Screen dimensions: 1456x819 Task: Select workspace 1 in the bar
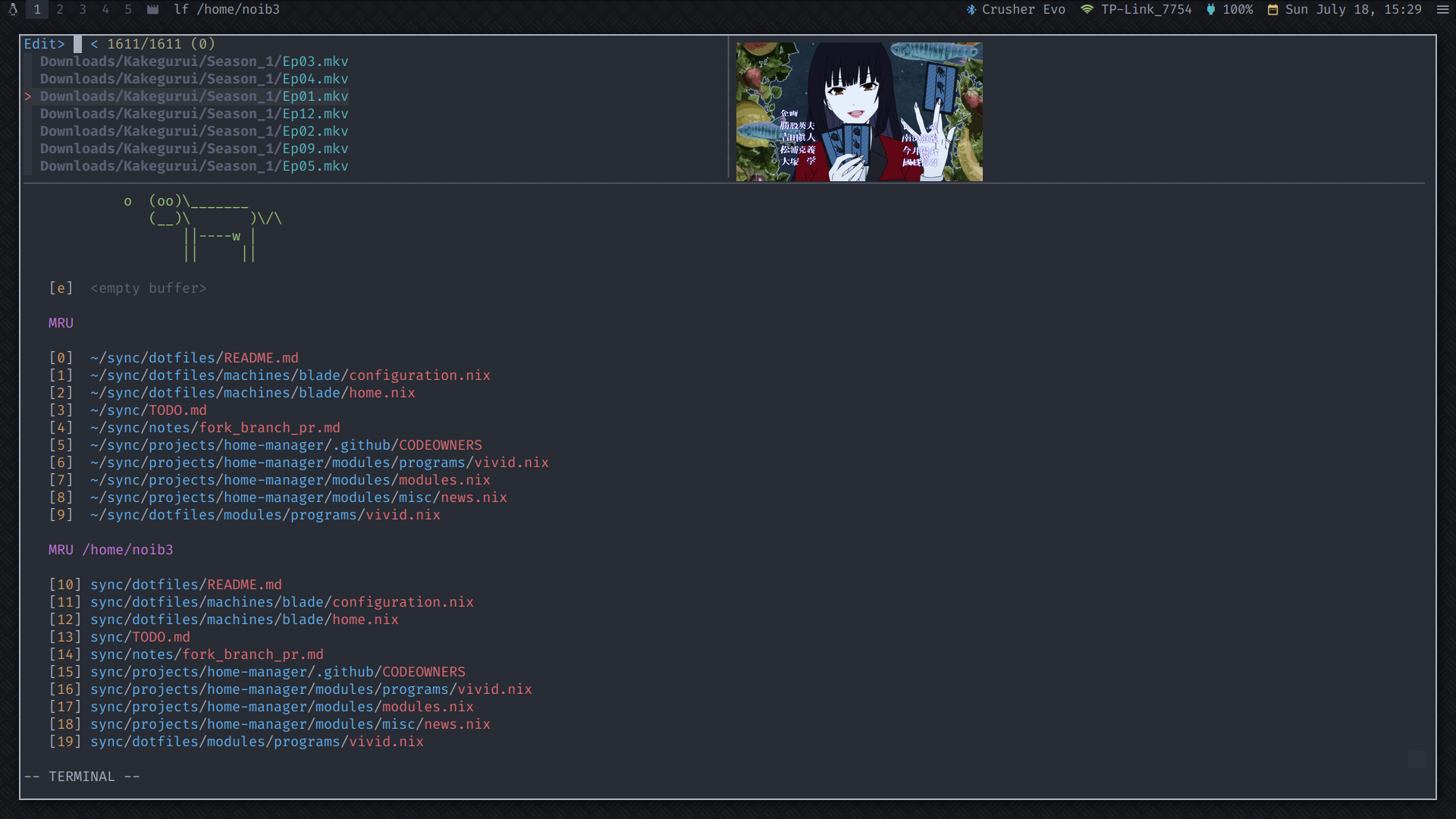[x=37, y=10]
